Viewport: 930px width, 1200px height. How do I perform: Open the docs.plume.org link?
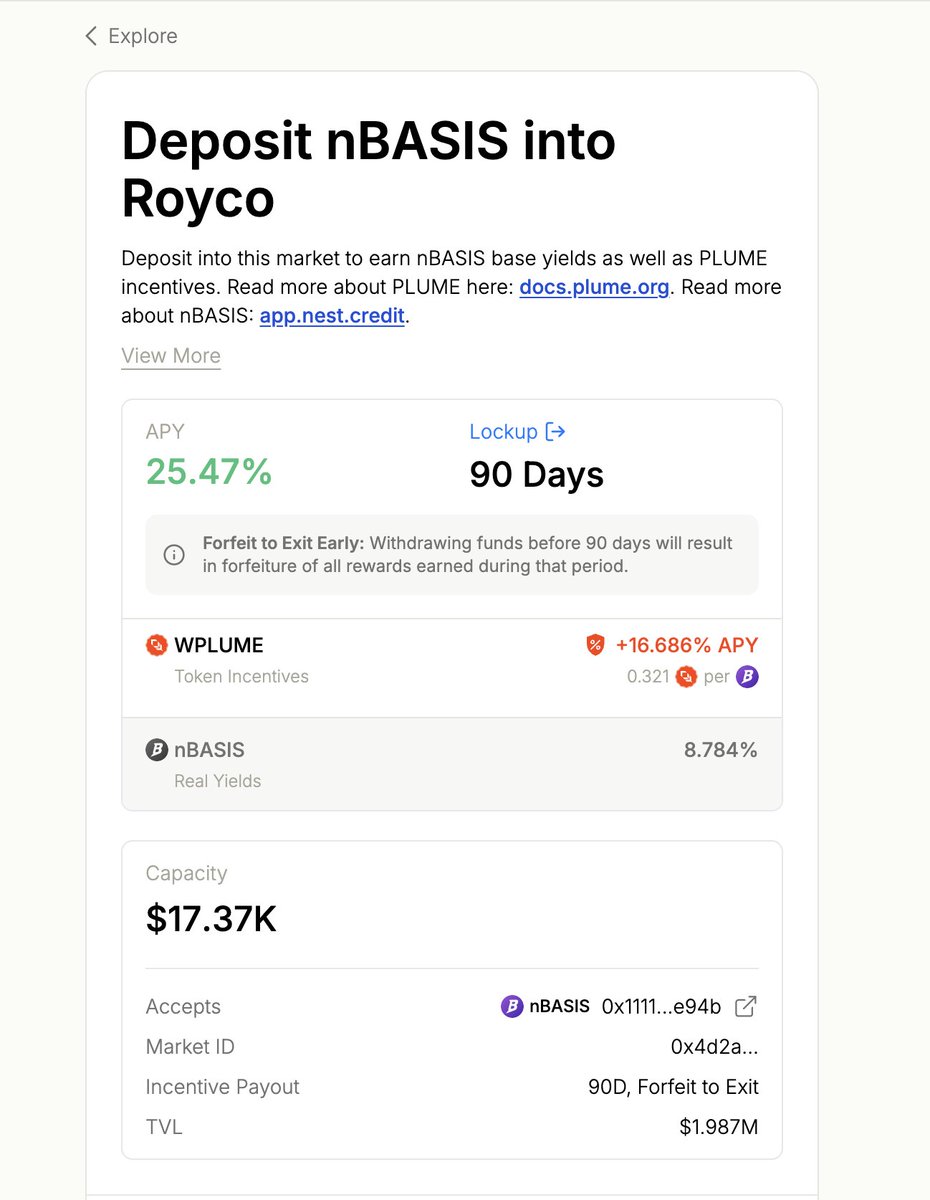(594, 287)
